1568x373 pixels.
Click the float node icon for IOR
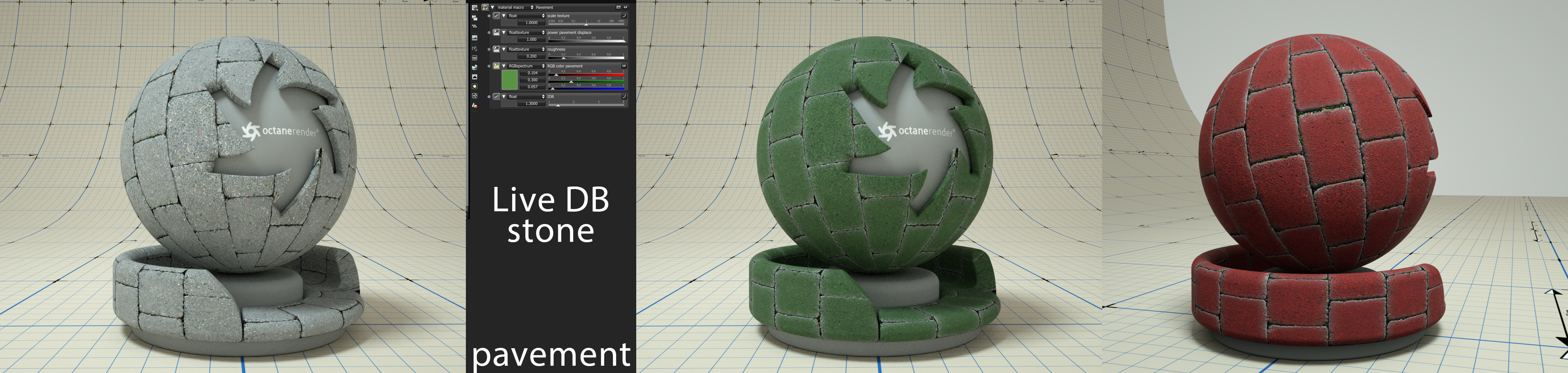click(x=496, y=96)
